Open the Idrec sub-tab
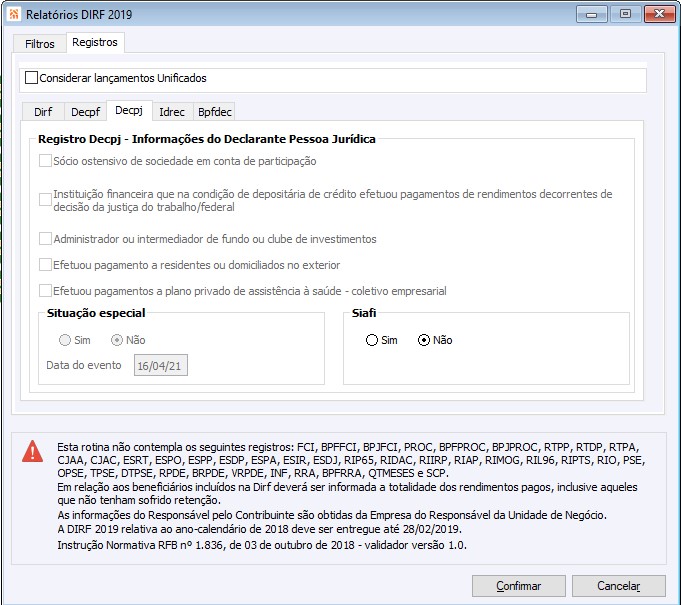This screenshot has width=681, height=605. point(172,112)
